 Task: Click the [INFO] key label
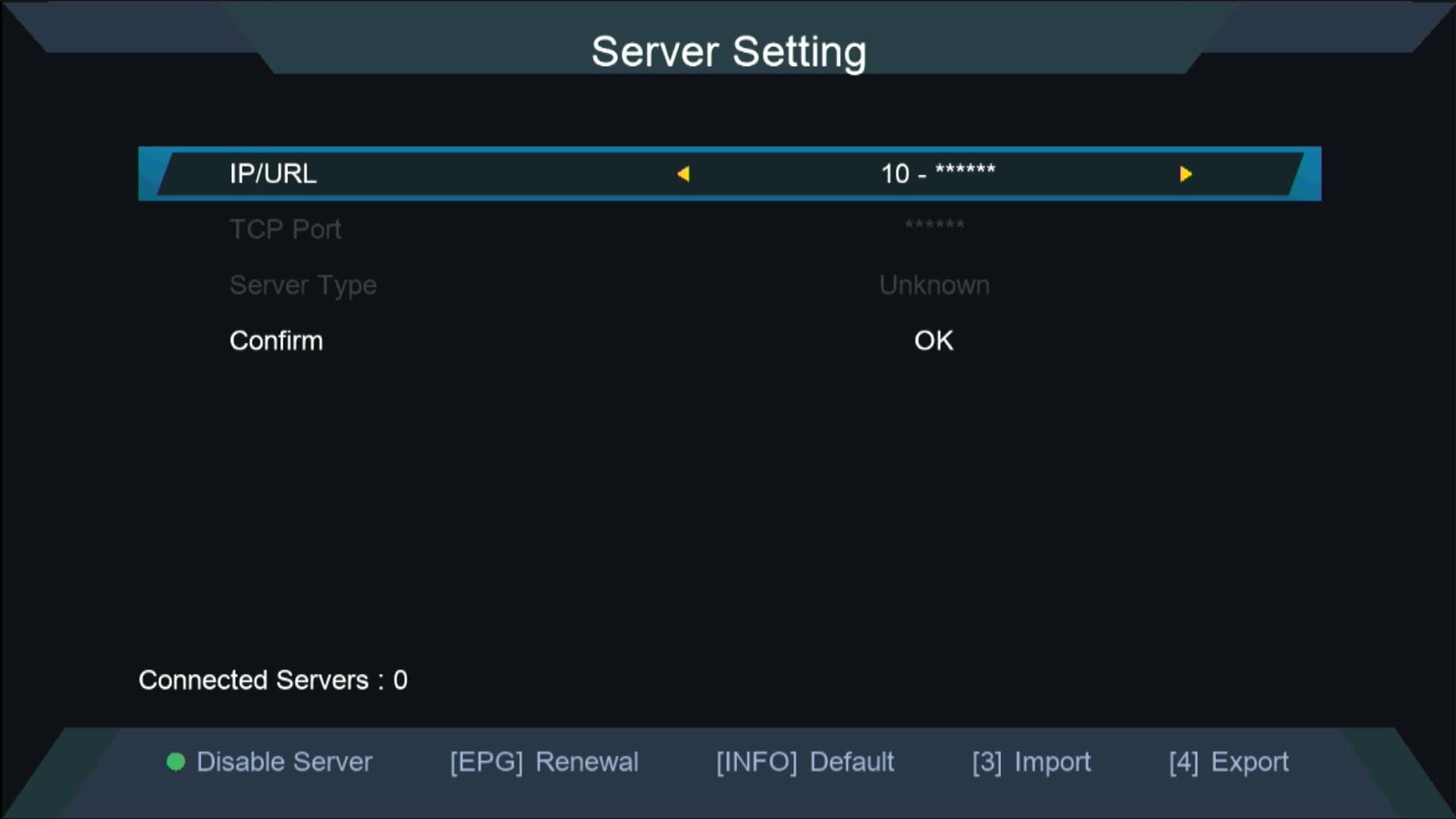[756, 762]
